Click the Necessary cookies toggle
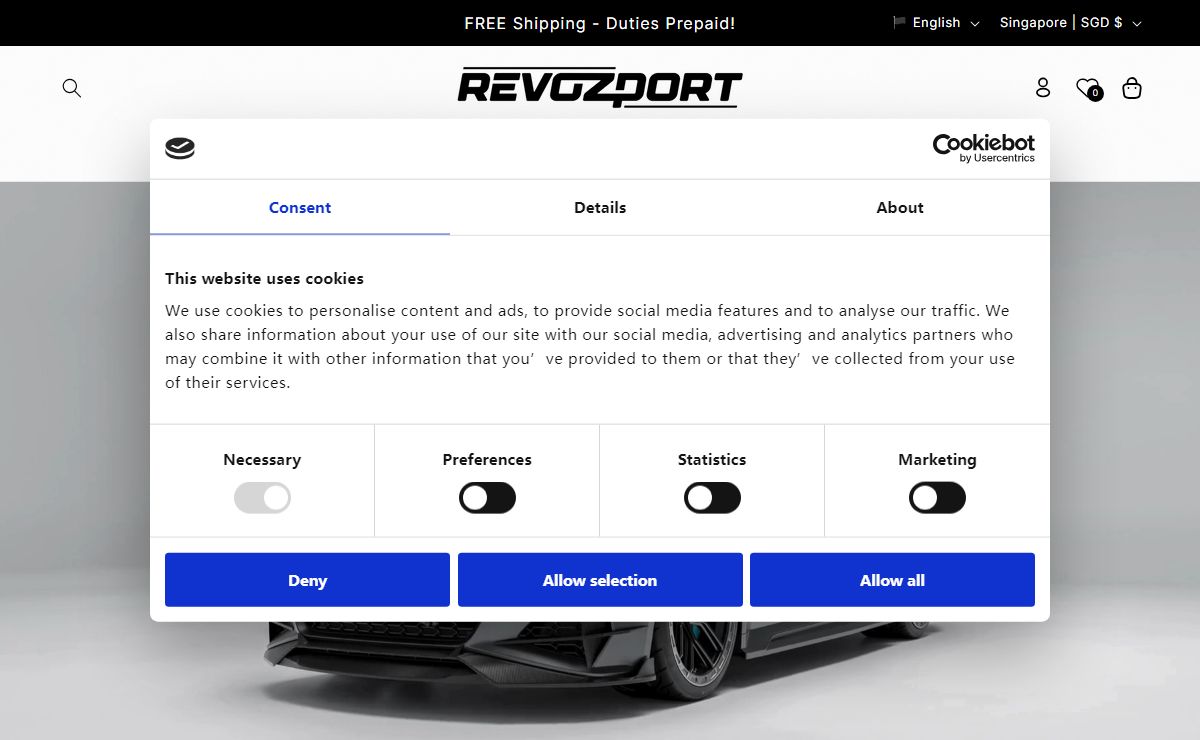This screenshot has width=1200, height=740. [x=262, y=498]
